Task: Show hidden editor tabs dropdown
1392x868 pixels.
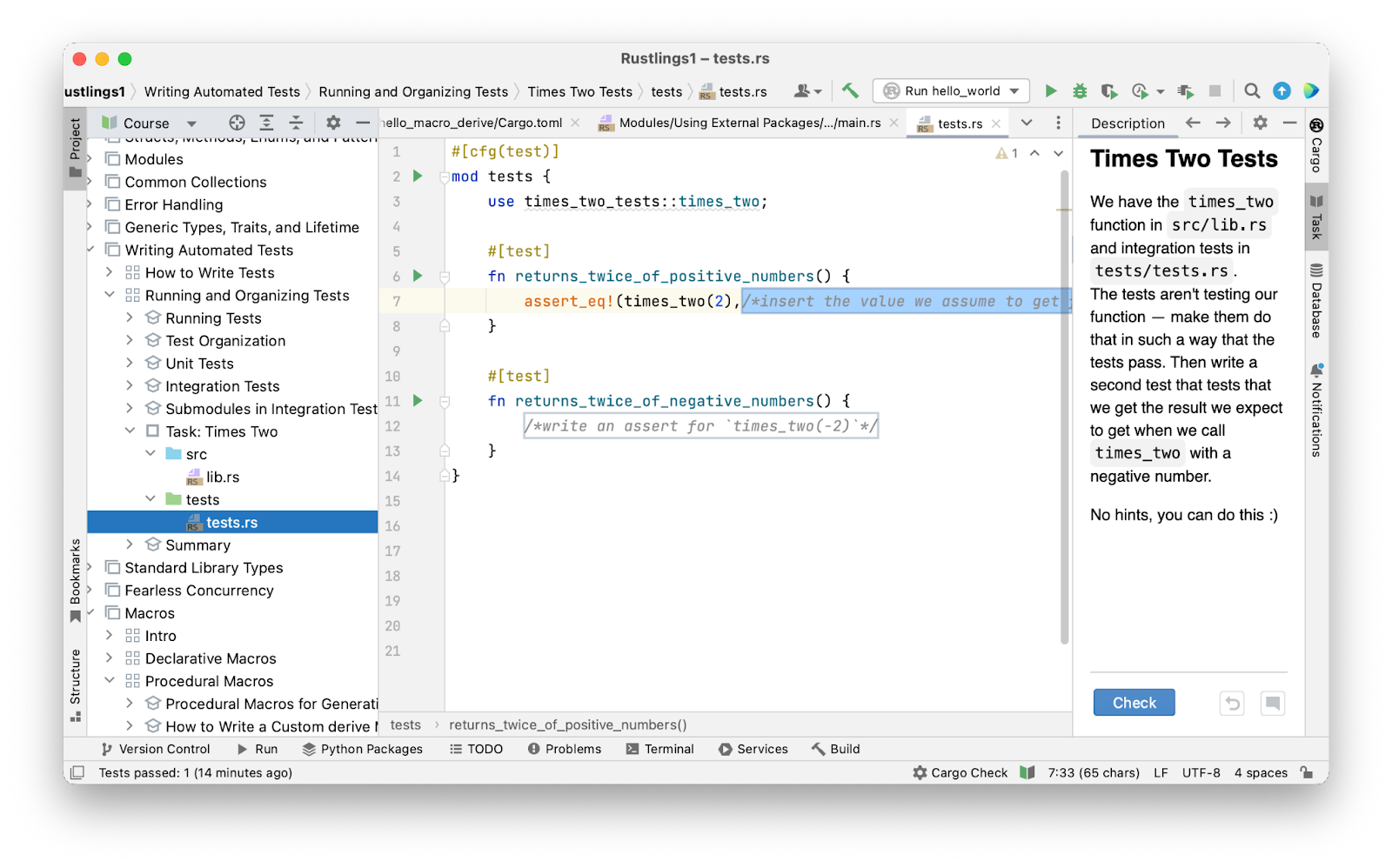Action: click(x=1027, y=123)
